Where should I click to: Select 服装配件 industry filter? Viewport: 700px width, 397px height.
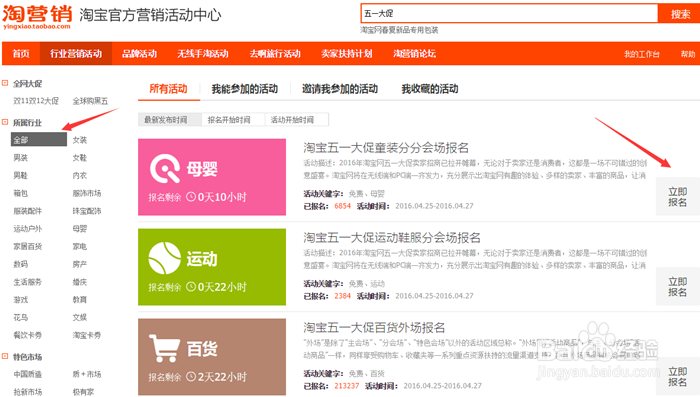pos(28,211)
